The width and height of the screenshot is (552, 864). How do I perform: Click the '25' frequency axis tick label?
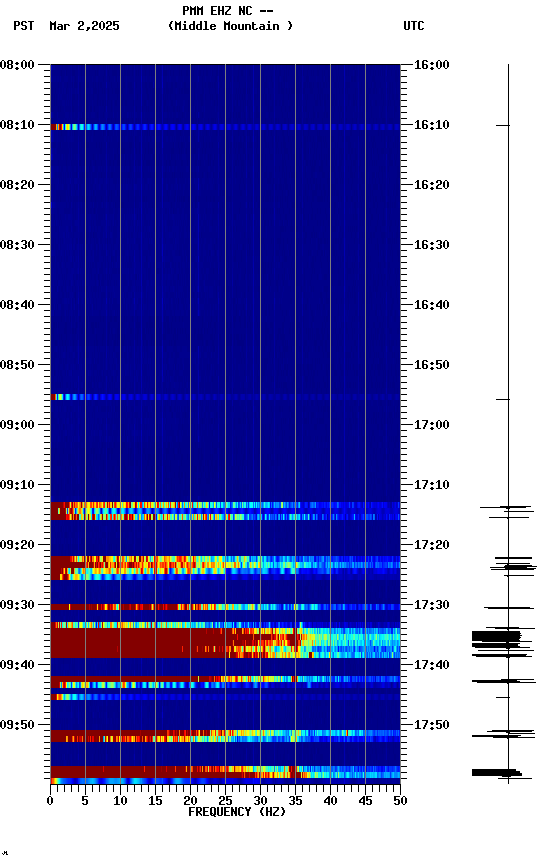click(225, 801)
